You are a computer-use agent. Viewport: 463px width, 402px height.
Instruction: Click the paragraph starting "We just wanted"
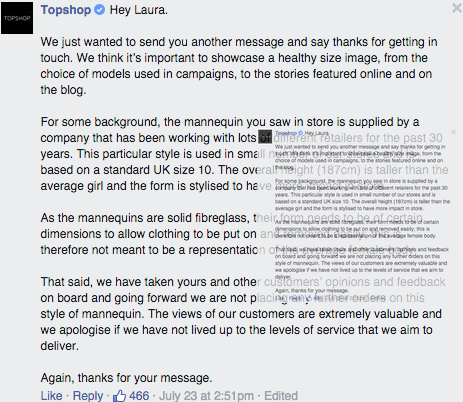pyautogui.click(x=239, y=66)
